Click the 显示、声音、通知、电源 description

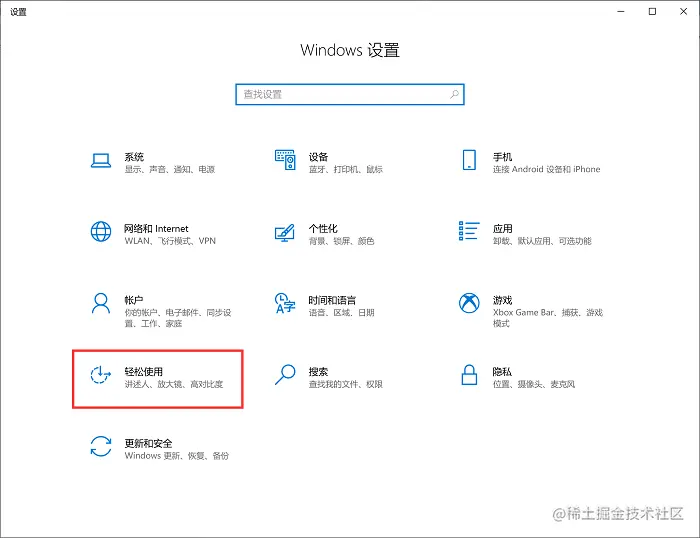point(170,169)
